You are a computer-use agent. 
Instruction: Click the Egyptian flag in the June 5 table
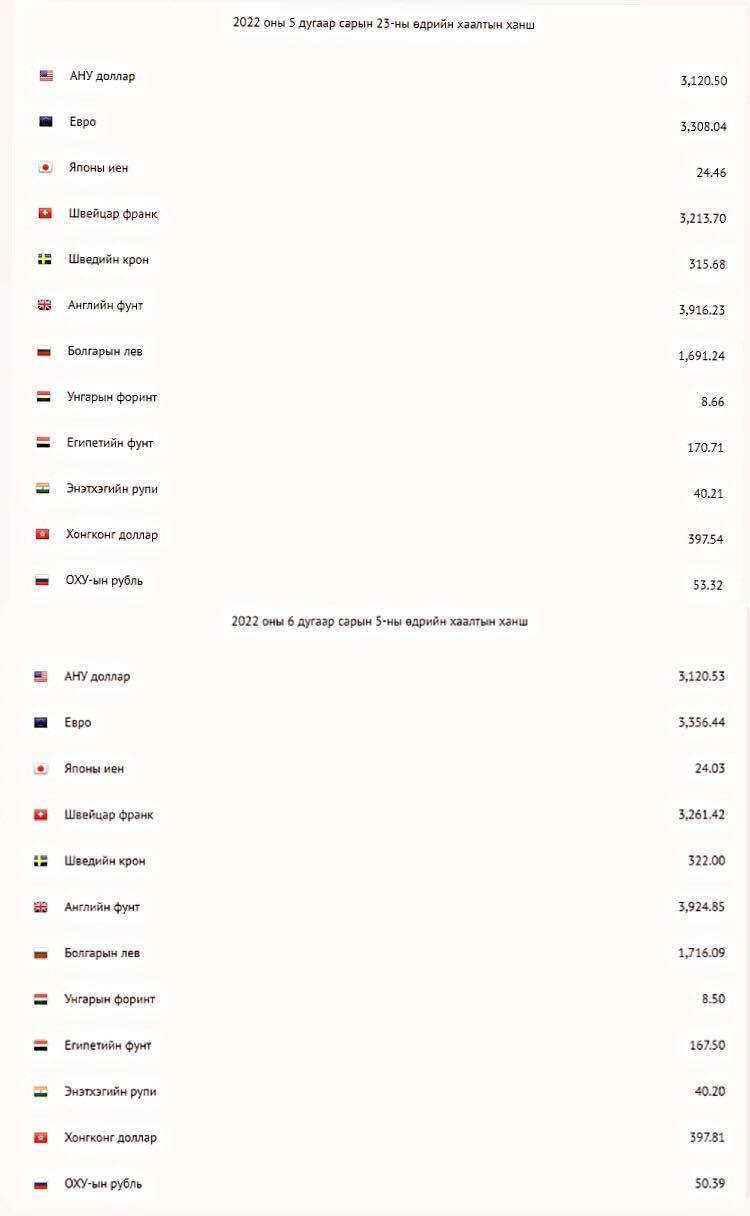[41, 1045]
